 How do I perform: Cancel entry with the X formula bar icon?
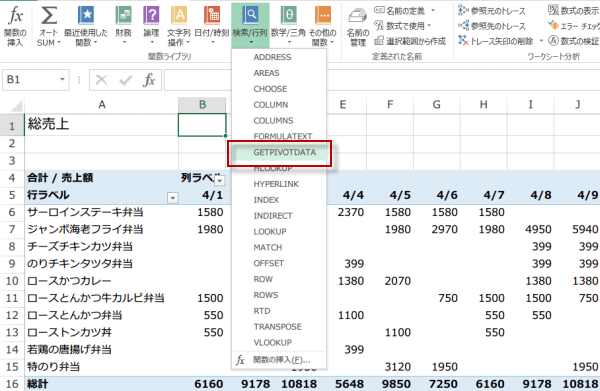[101, 80]
